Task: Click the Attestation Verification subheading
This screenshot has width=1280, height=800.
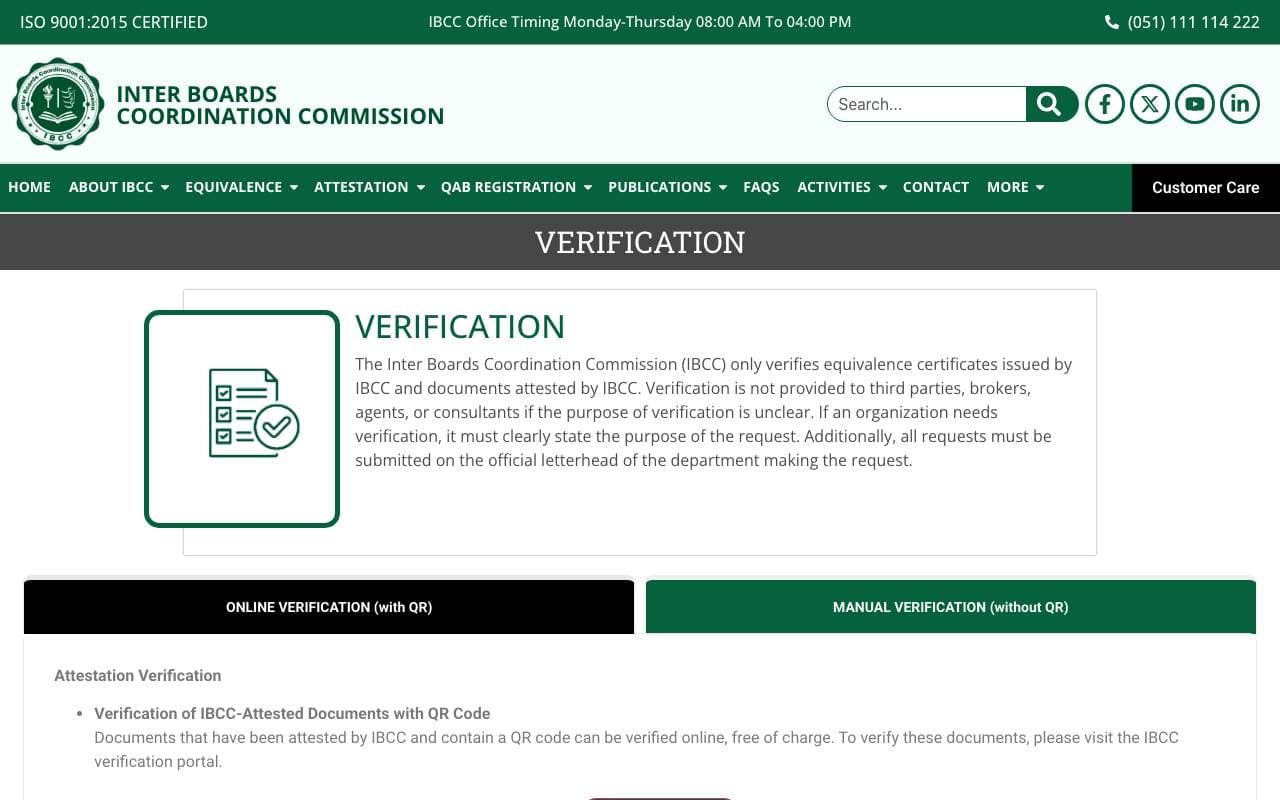Action: pyautogui.click(x=138, y=675)
